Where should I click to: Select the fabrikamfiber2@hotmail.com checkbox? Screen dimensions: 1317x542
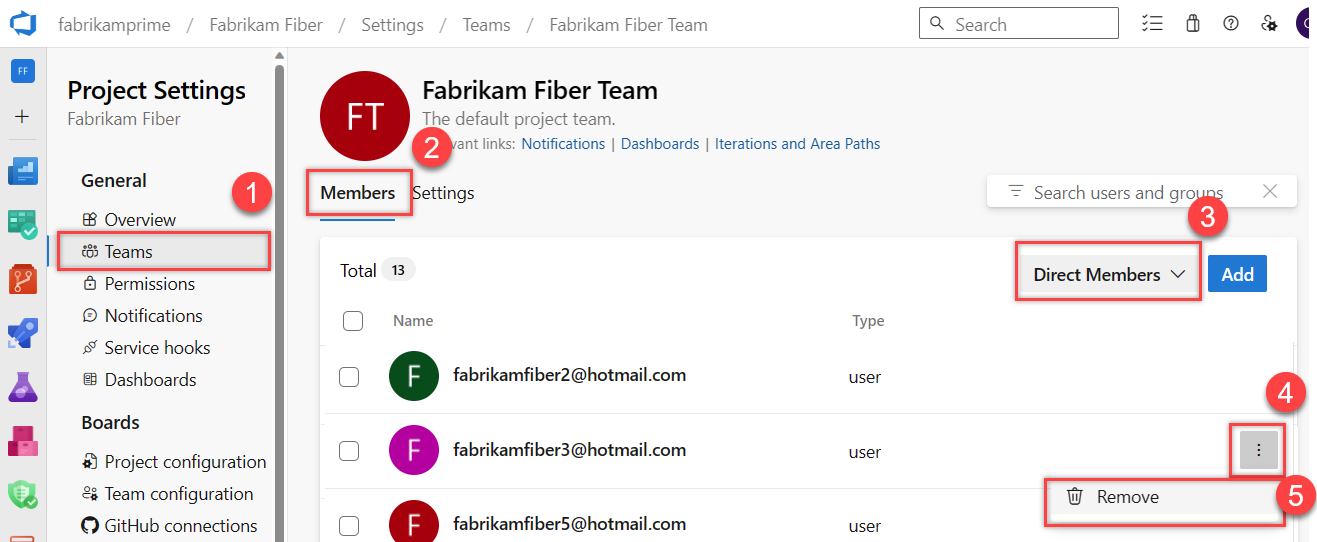point(349,377)
